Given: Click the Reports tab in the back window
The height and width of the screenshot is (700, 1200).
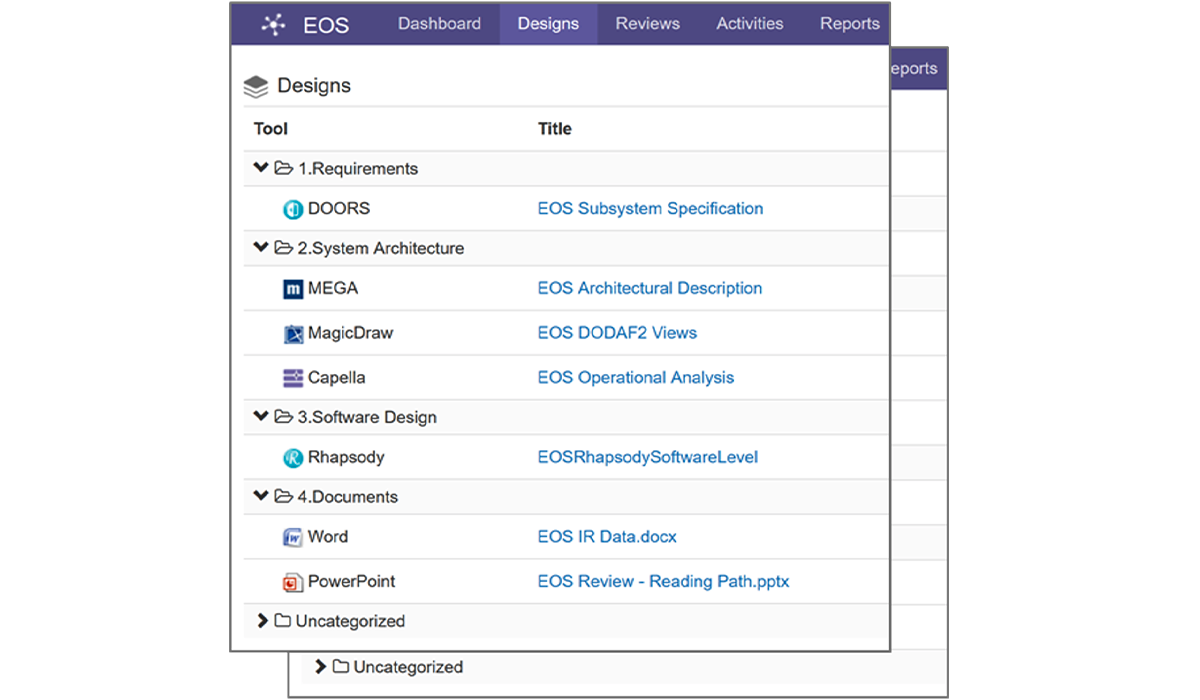Looking at the screenshot, I should (x=913, y=69).
